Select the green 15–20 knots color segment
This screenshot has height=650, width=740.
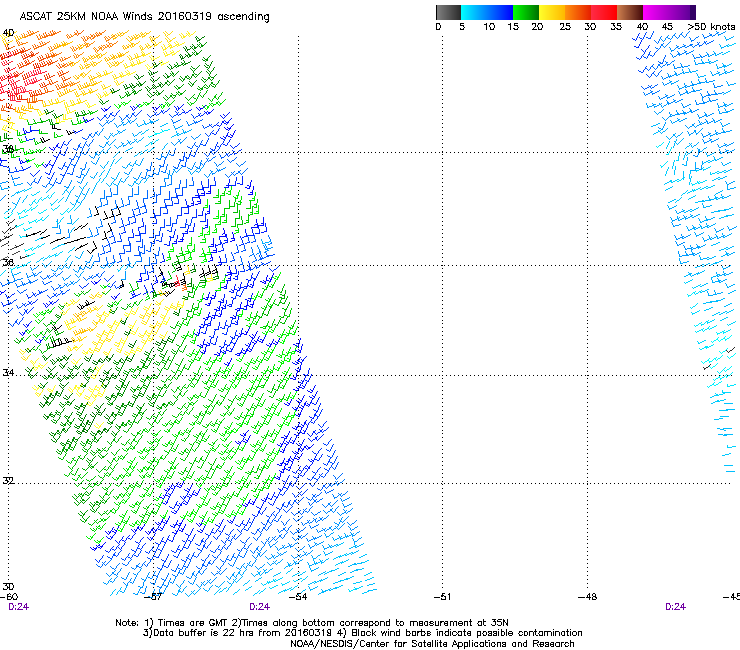pos(526,12)
